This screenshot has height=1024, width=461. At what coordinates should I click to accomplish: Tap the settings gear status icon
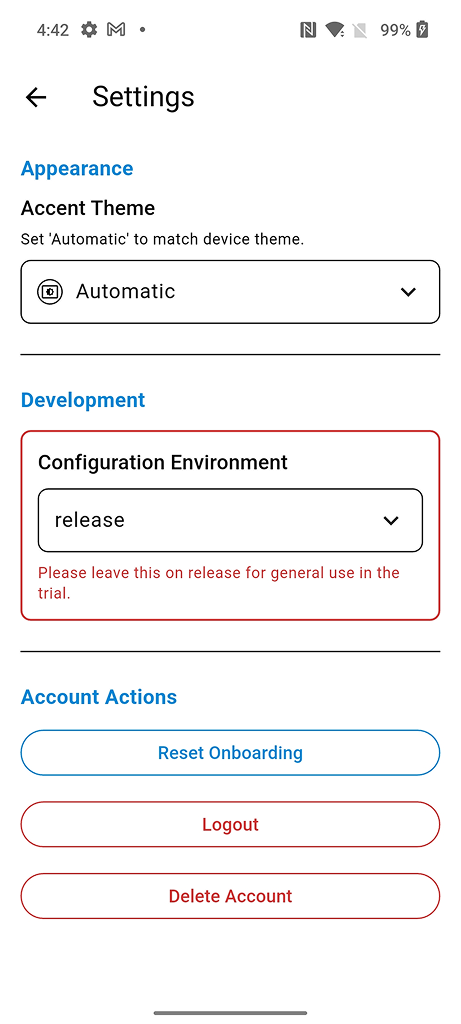click(x=89, y=29)
